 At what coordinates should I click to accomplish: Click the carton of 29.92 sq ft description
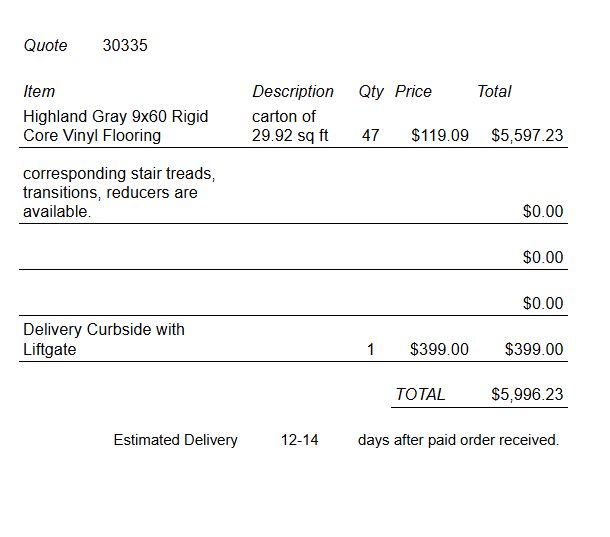(x=290, y=126)
